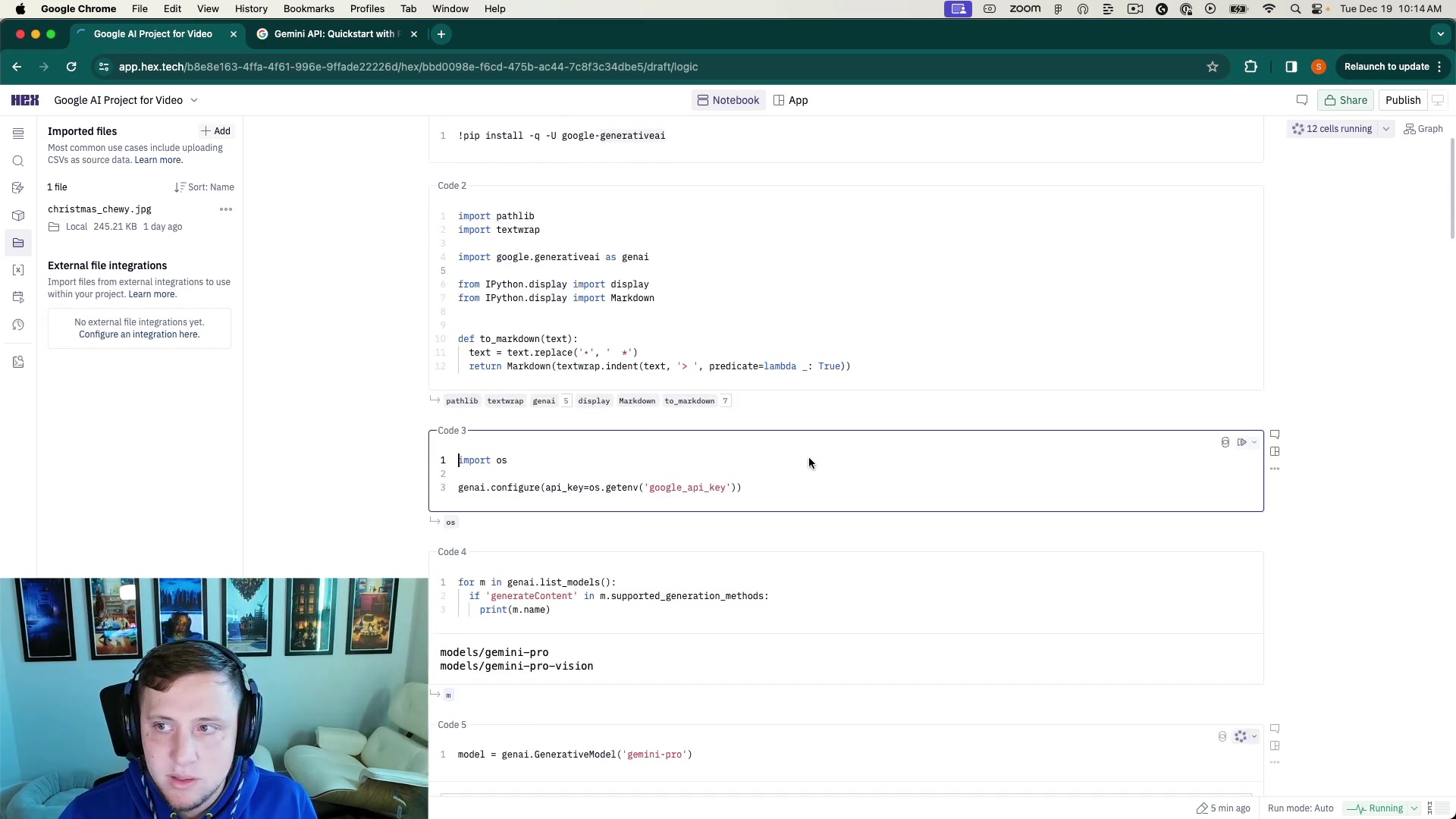
Task: Open more options for christmas_chewy.jpg
Action: 226,209
